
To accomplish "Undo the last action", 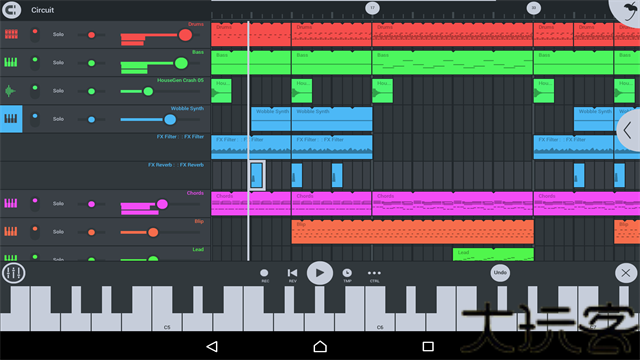I will pyautogui.click(x=500, y=273).
